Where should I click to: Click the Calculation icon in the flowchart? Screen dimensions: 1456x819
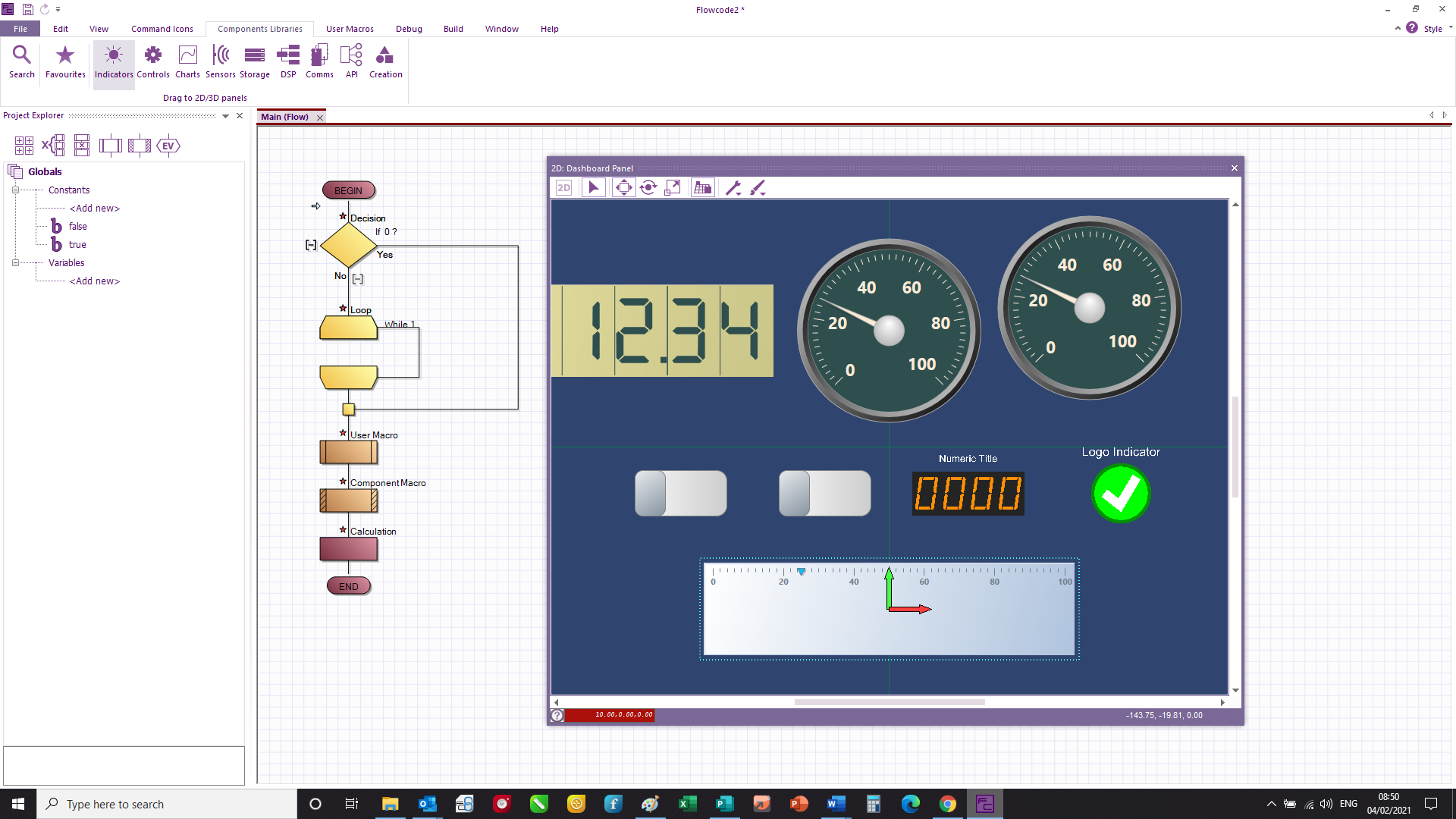[x=348, y=549]
